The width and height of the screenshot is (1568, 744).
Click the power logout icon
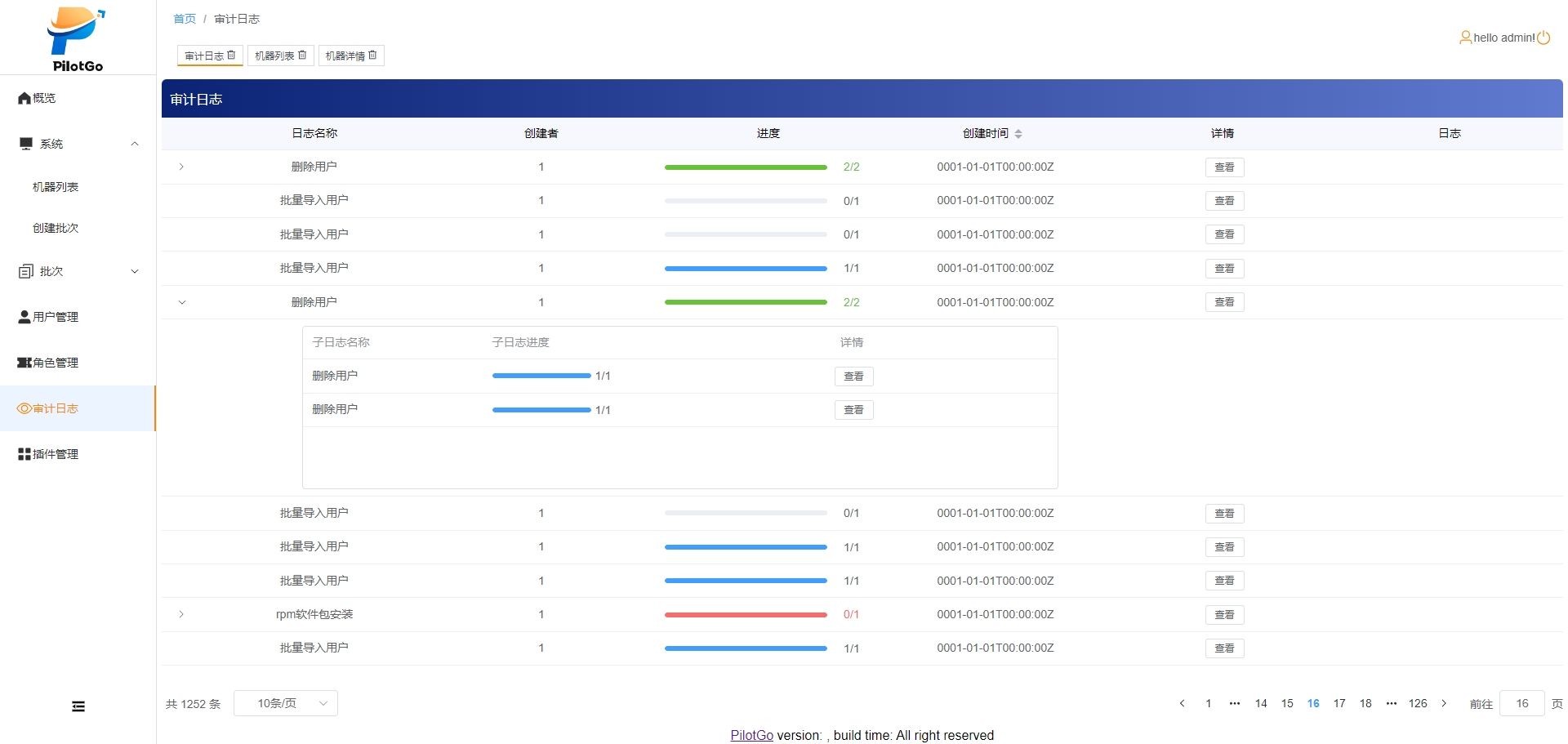click(1543, 38)
